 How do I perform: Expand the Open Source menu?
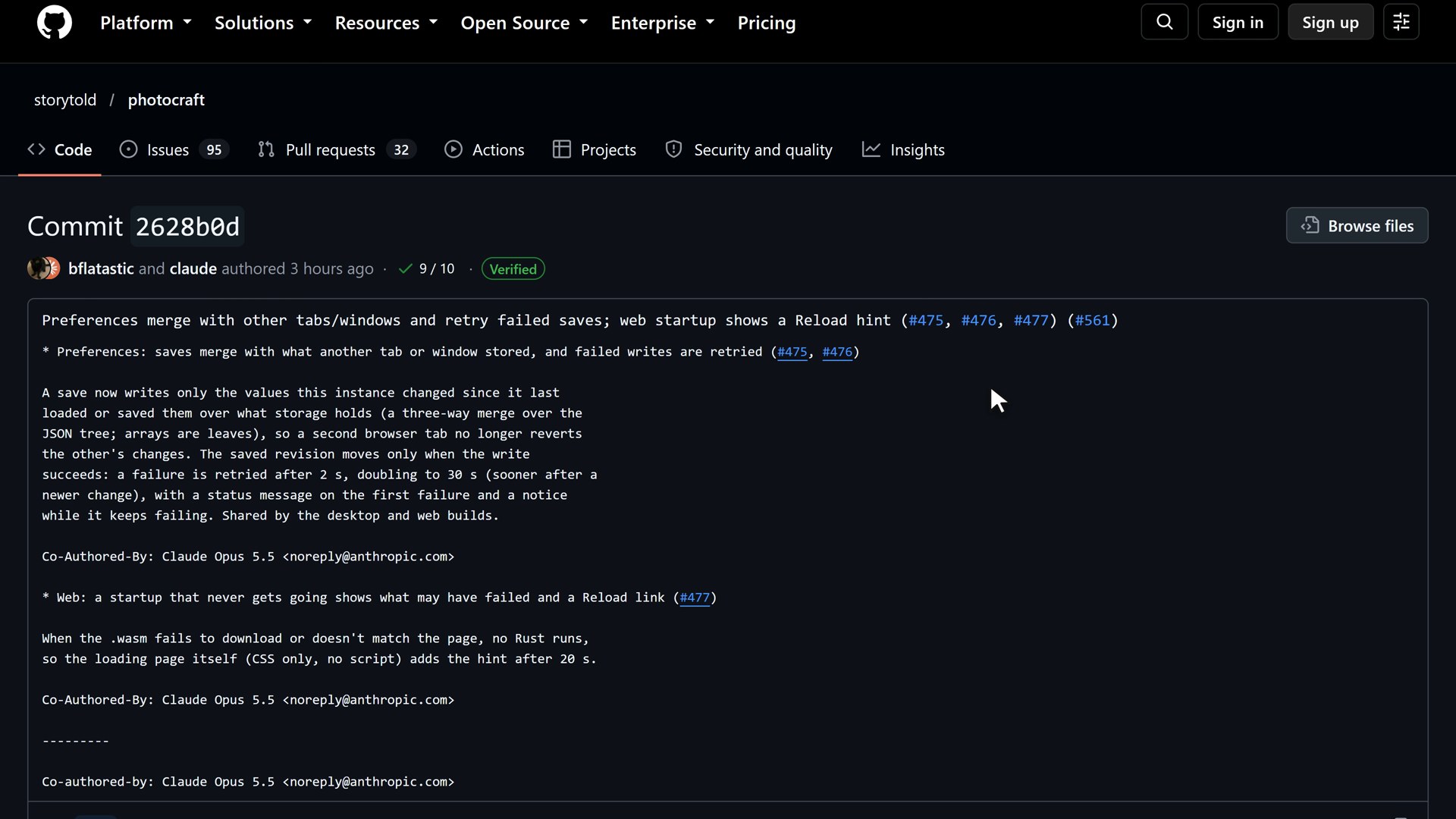pos(524,23)
